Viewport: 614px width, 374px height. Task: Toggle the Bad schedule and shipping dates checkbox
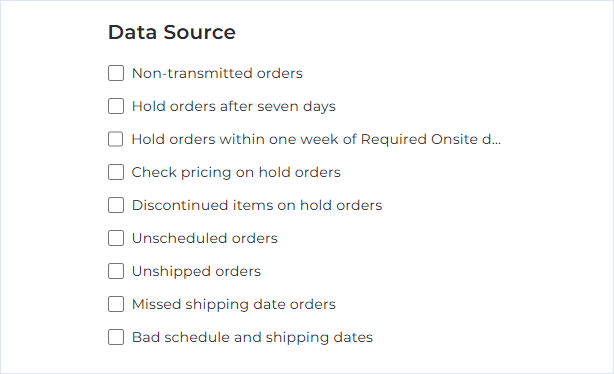[x=116, y=337]
